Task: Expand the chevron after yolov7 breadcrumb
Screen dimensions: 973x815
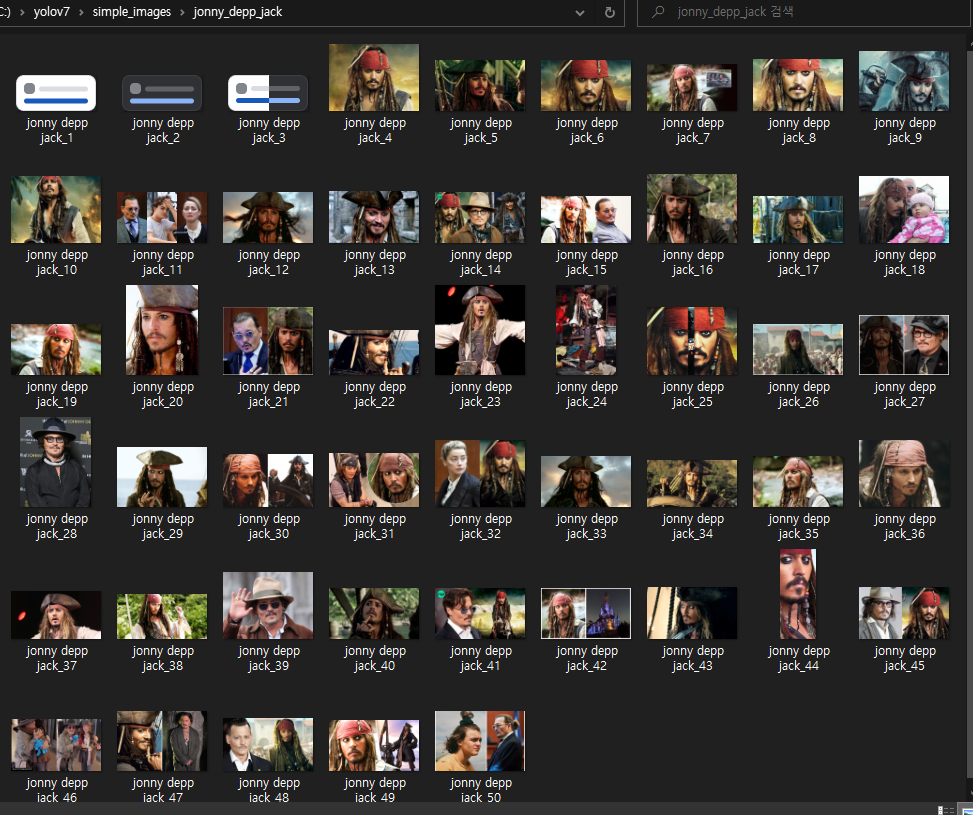Action: pyautogui.click(x=81, y=12)
